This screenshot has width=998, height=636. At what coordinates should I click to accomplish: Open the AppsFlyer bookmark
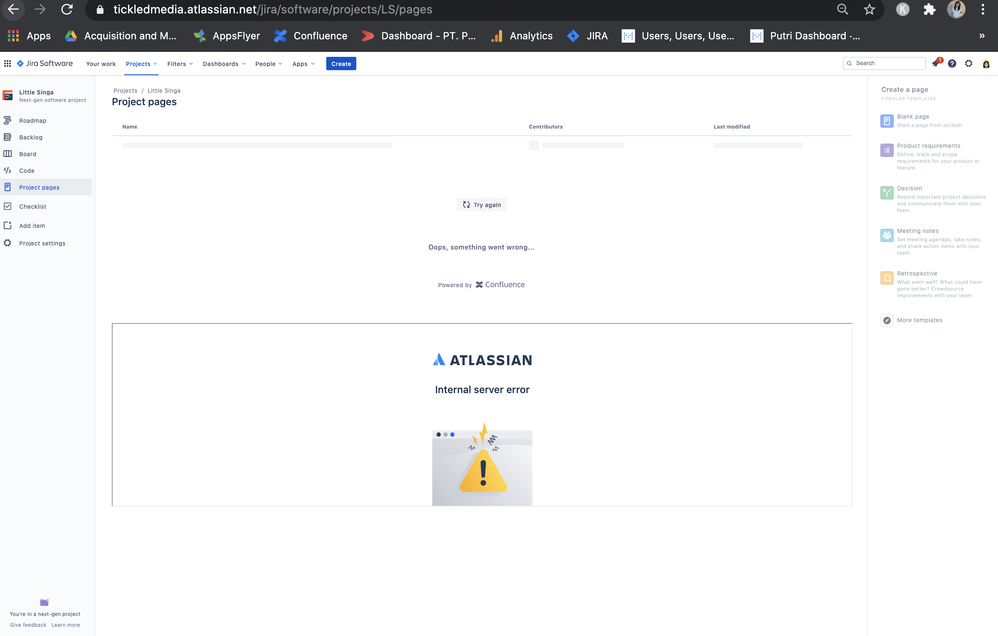pyautogui.click(x=227, y=36)
